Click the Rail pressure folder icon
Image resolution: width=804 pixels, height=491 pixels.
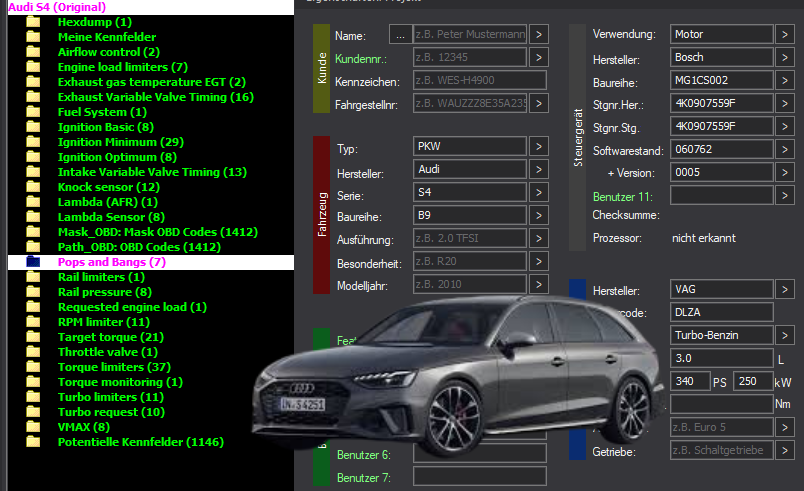(33, 292)
